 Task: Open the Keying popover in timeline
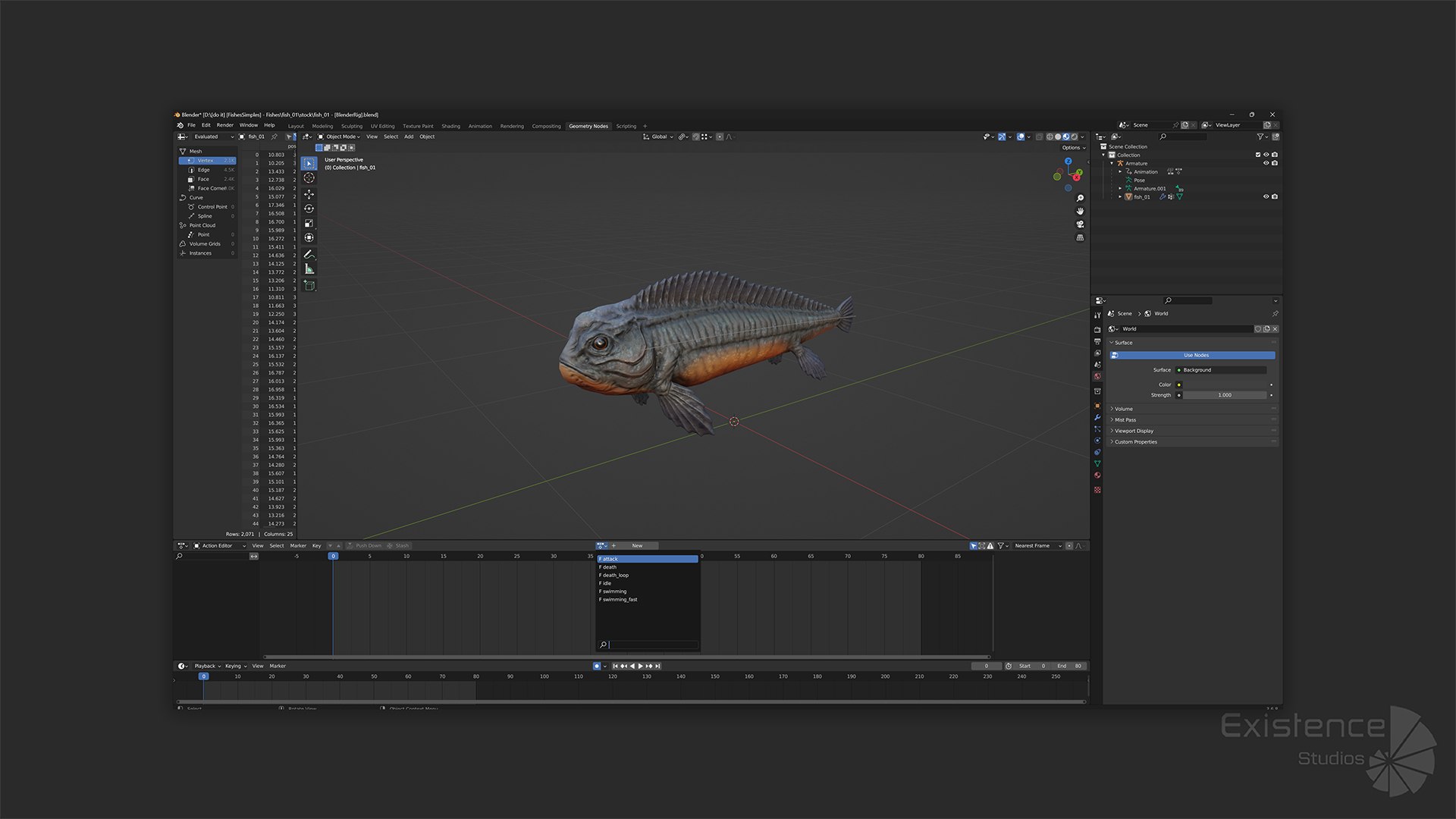click(x=236, y=667)
